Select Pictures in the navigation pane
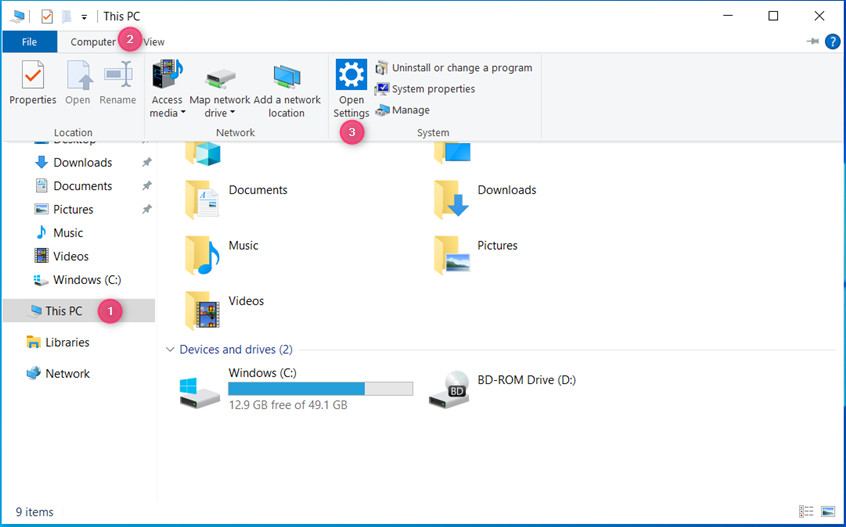The width and height of the screenshot is (846, 527). pyautogui.click(x=73, y=209)
